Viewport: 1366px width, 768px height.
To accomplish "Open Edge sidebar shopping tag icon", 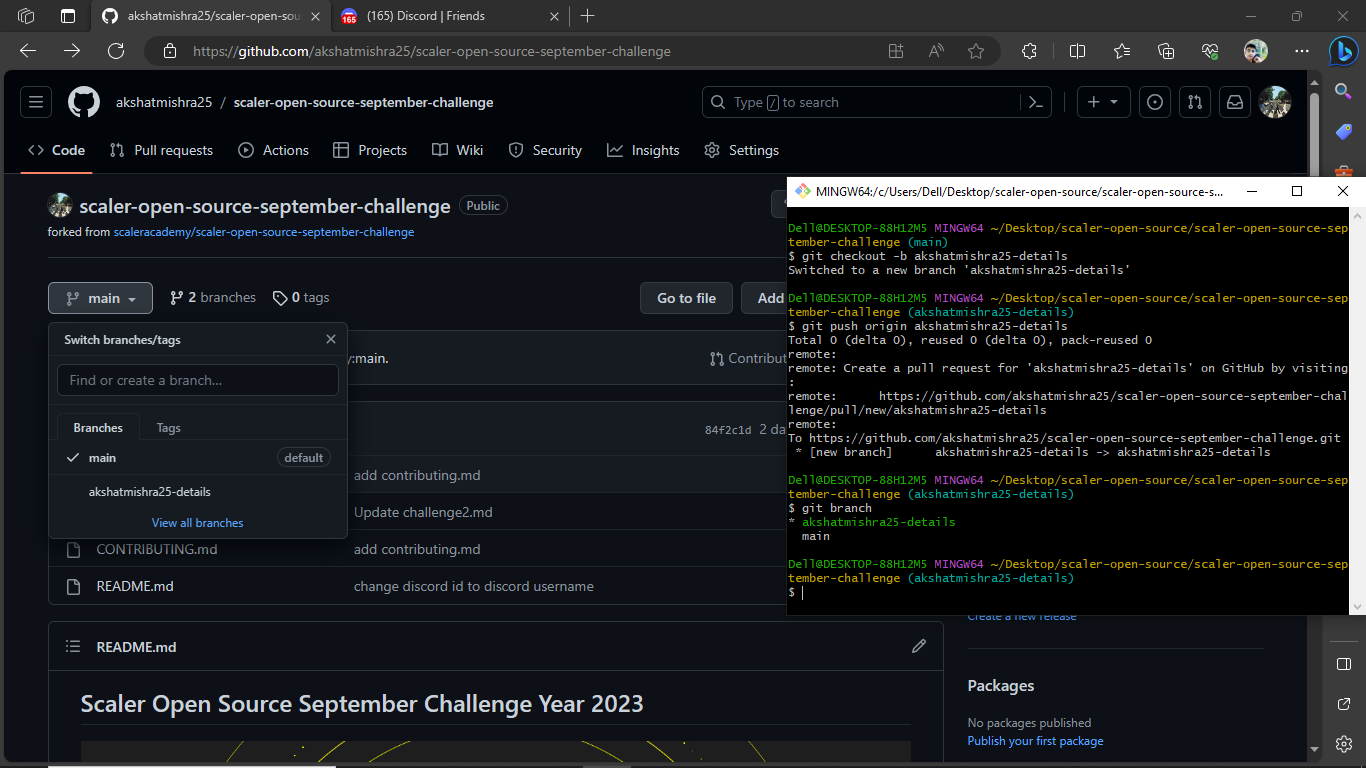I will [x=1344, y=132].
